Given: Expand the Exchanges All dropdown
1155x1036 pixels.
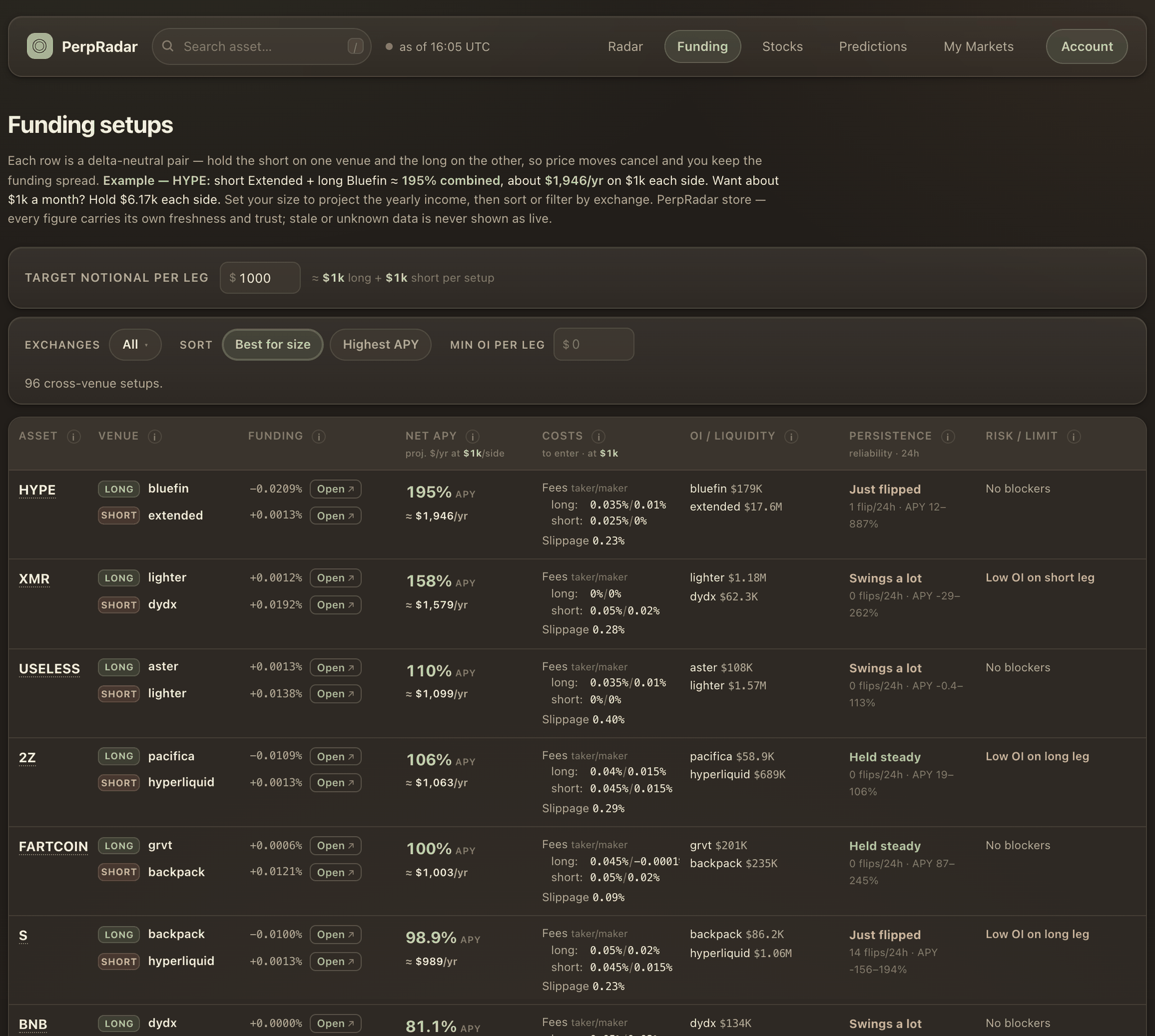Looking at the screenshot, I should coord(135,345).
